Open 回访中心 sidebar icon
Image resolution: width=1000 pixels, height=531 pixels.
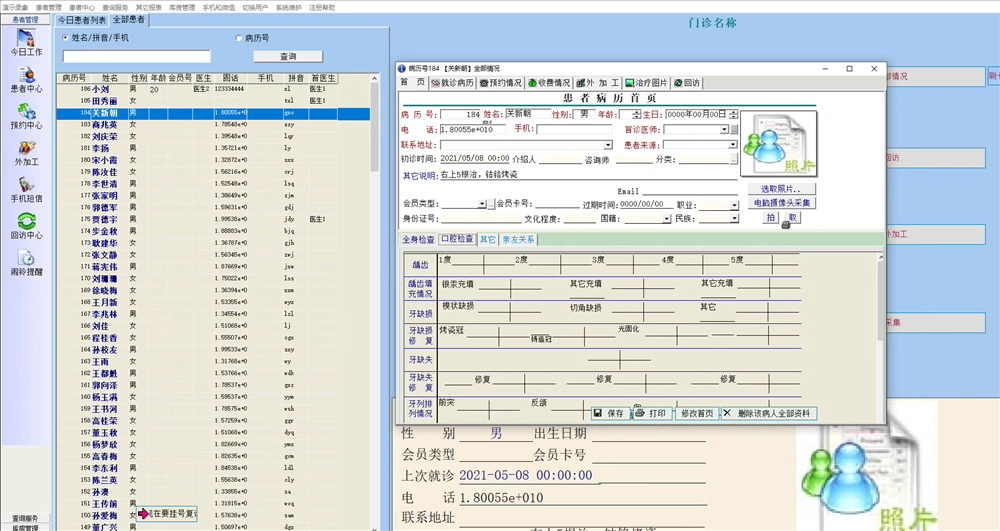pyautogui.click(x=26, y=226)
